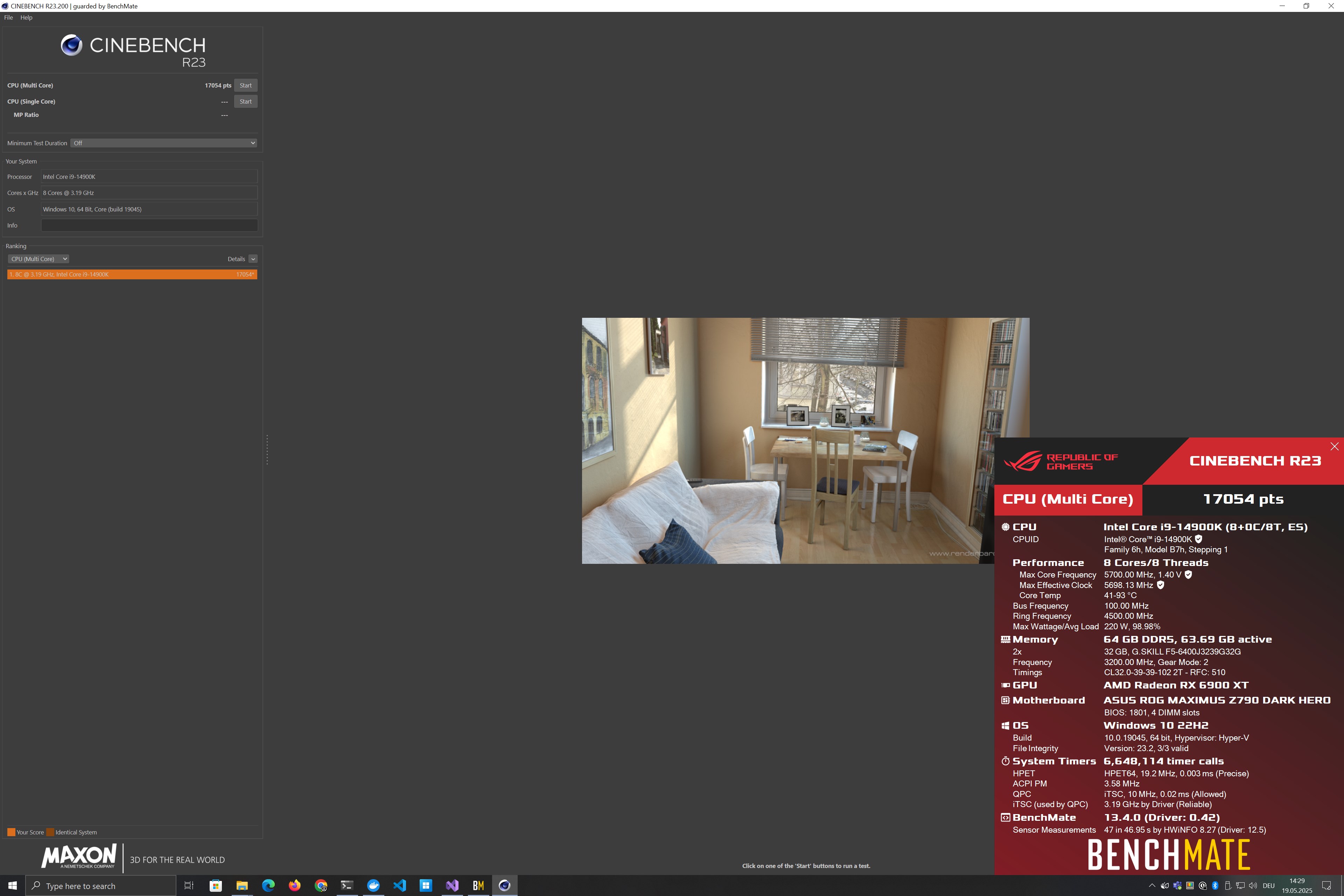This screenshot has height=896, width=1344.
Task: Click the orange Your Score legend swatch
Action: (11, 832)
